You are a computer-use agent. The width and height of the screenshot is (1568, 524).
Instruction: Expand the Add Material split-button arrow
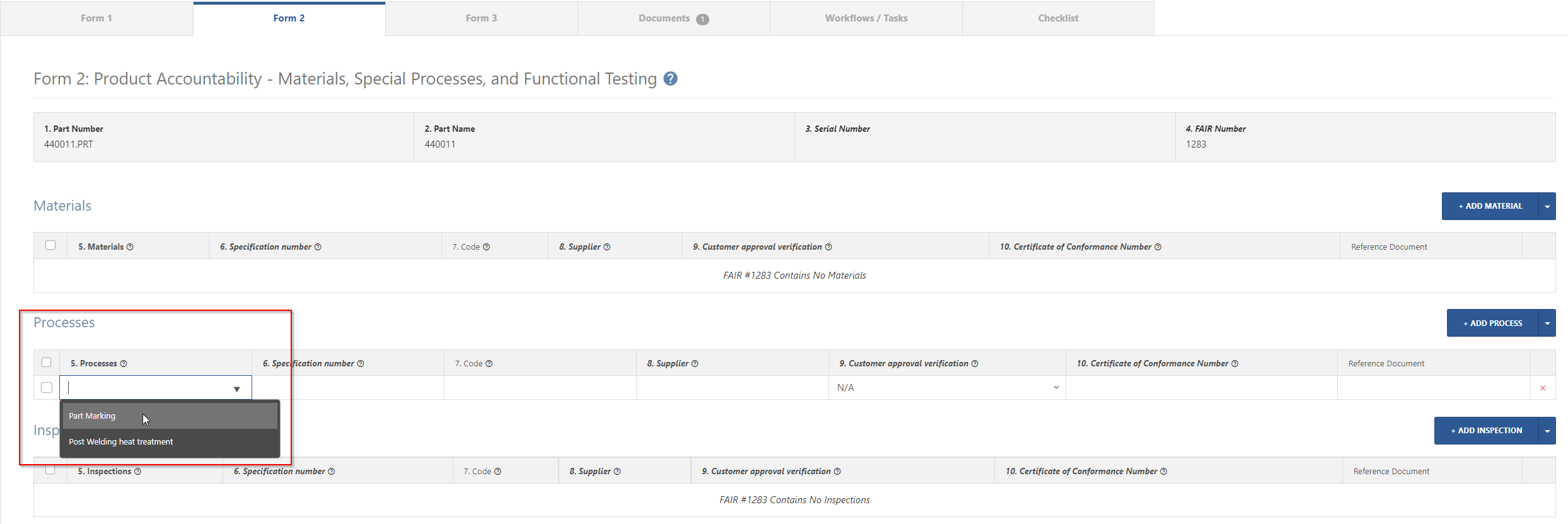pyautogui.click(x=1547, y=206)
